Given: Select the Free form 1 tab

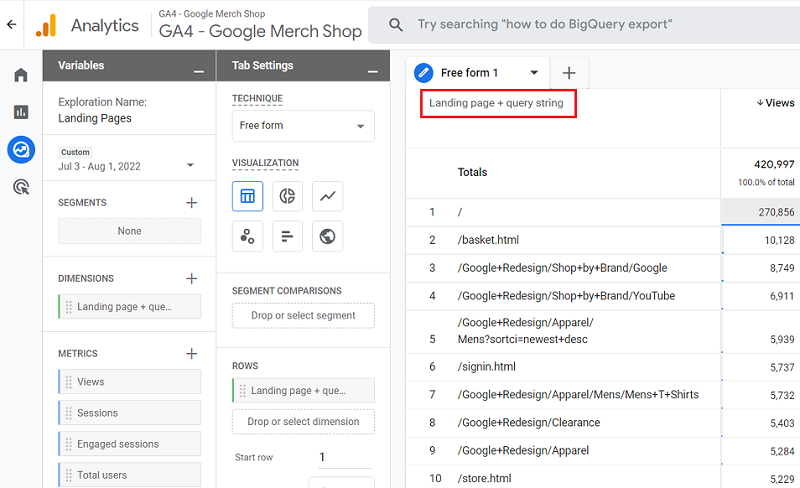Looking at the screenshot, I should pyautogui.click(x=476, y=73).
